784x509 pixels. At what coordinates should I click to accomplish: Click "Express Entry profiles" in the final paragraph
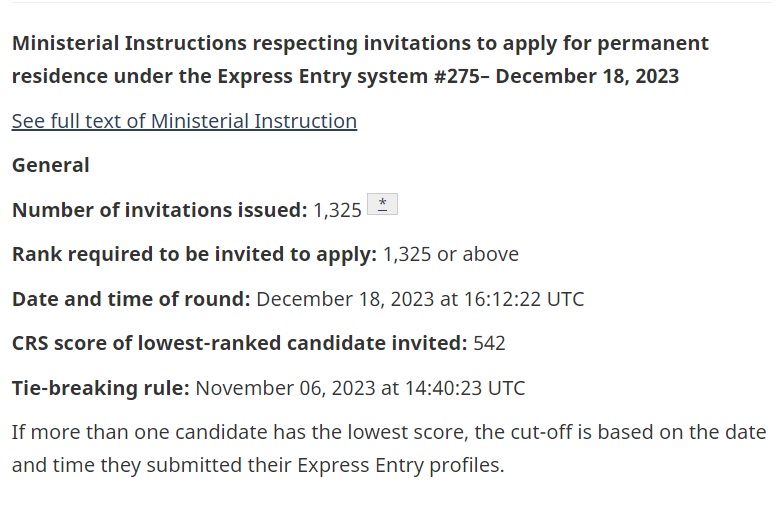(x=398, y=465)
